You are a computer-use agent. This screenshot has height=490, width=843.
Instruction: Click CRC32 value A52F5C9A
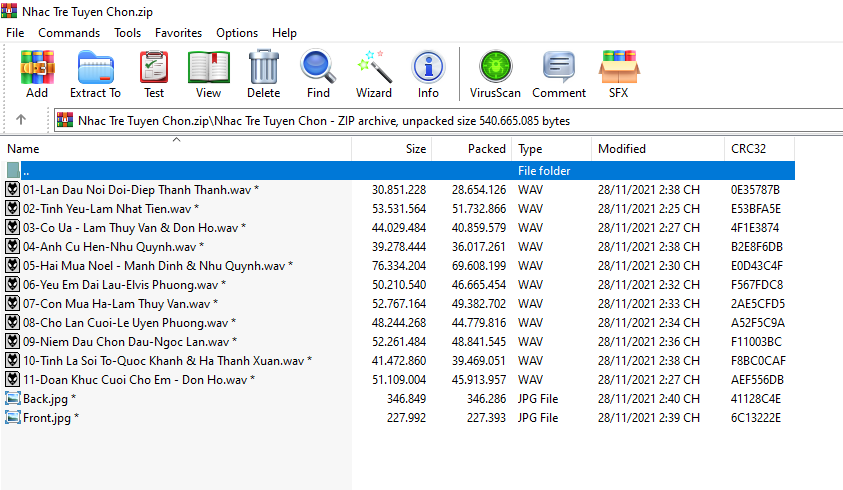pos(758,323)
